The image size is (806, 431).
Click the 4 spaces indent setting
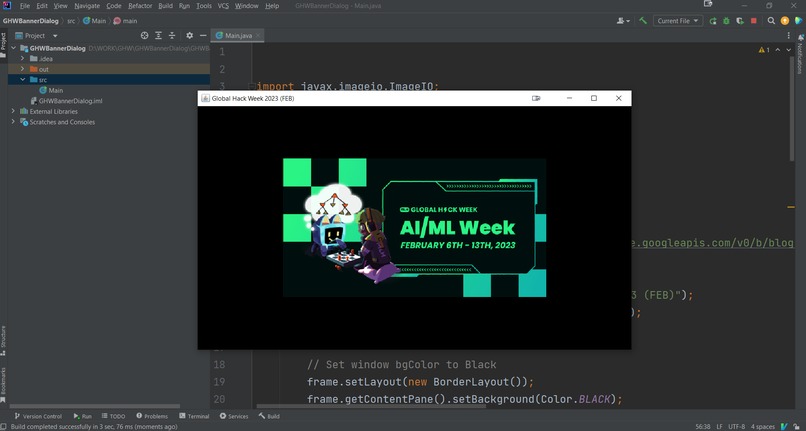pos(762,426)
